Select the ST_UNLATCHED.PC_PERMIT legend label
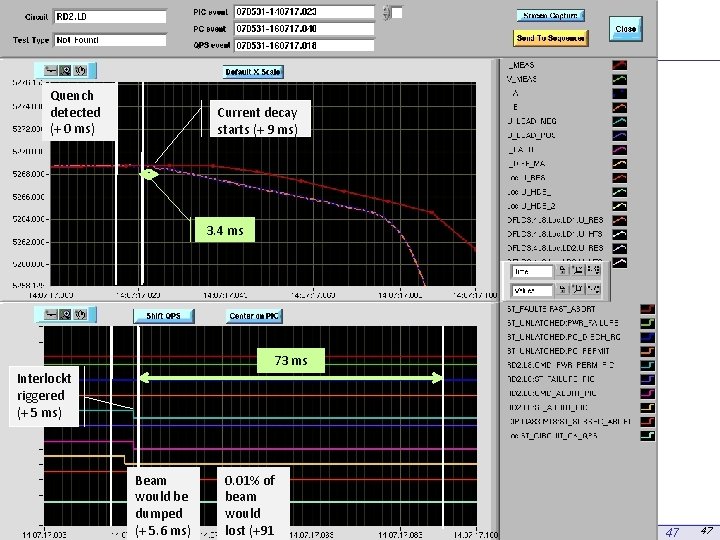The width and height of the screenshot is (720, 540). click(558, 351)
